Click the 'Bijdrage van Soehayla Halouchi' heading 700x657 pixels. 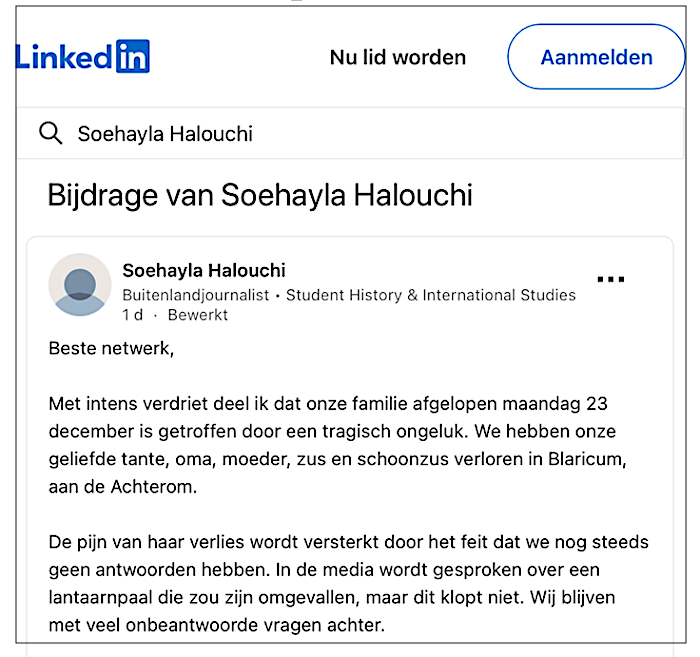click(x=260, y=195)
